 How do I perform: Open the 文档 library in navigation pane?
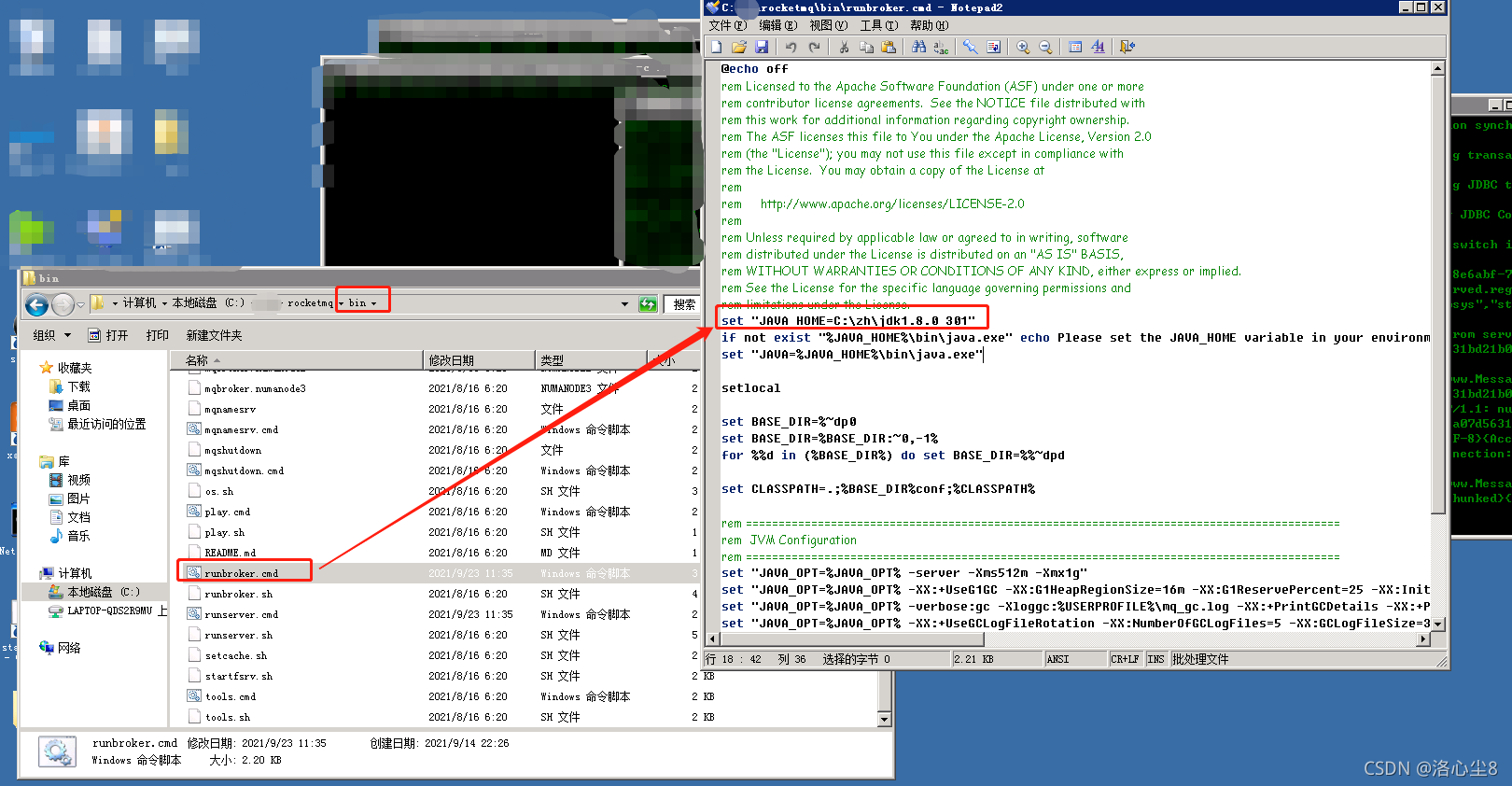pos(78,517)
